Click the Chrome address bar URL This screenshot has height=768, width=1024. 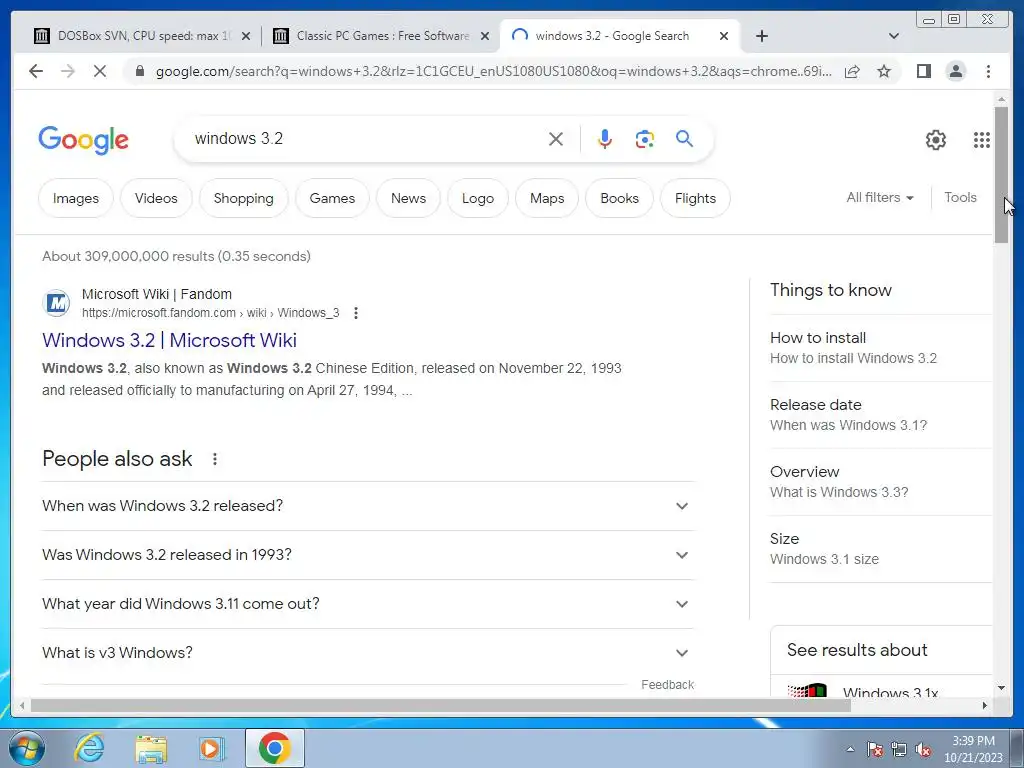coord(493,71)
